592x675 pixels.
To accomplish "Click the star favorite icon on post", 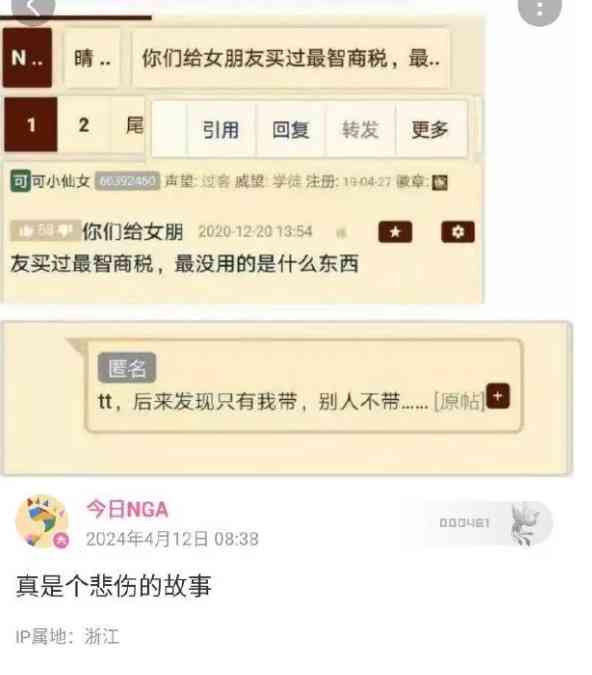I will click(395, 232).
